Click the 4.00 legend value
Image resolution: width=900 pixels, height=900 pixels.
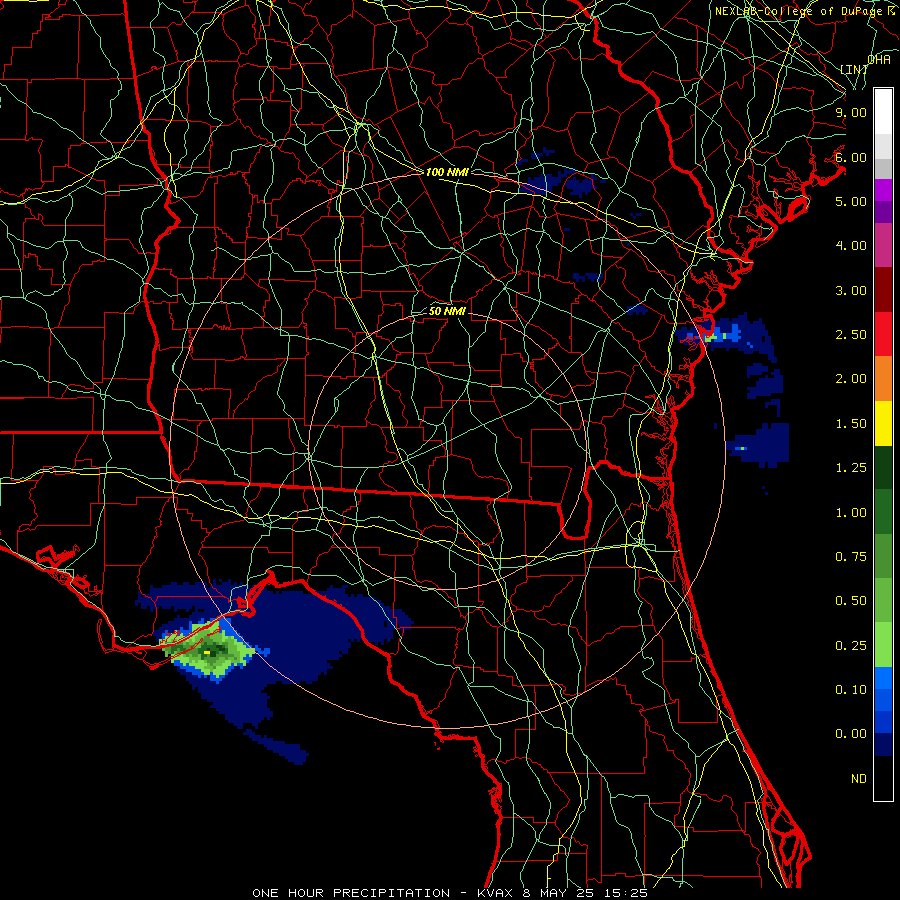[x=851, y=246]
